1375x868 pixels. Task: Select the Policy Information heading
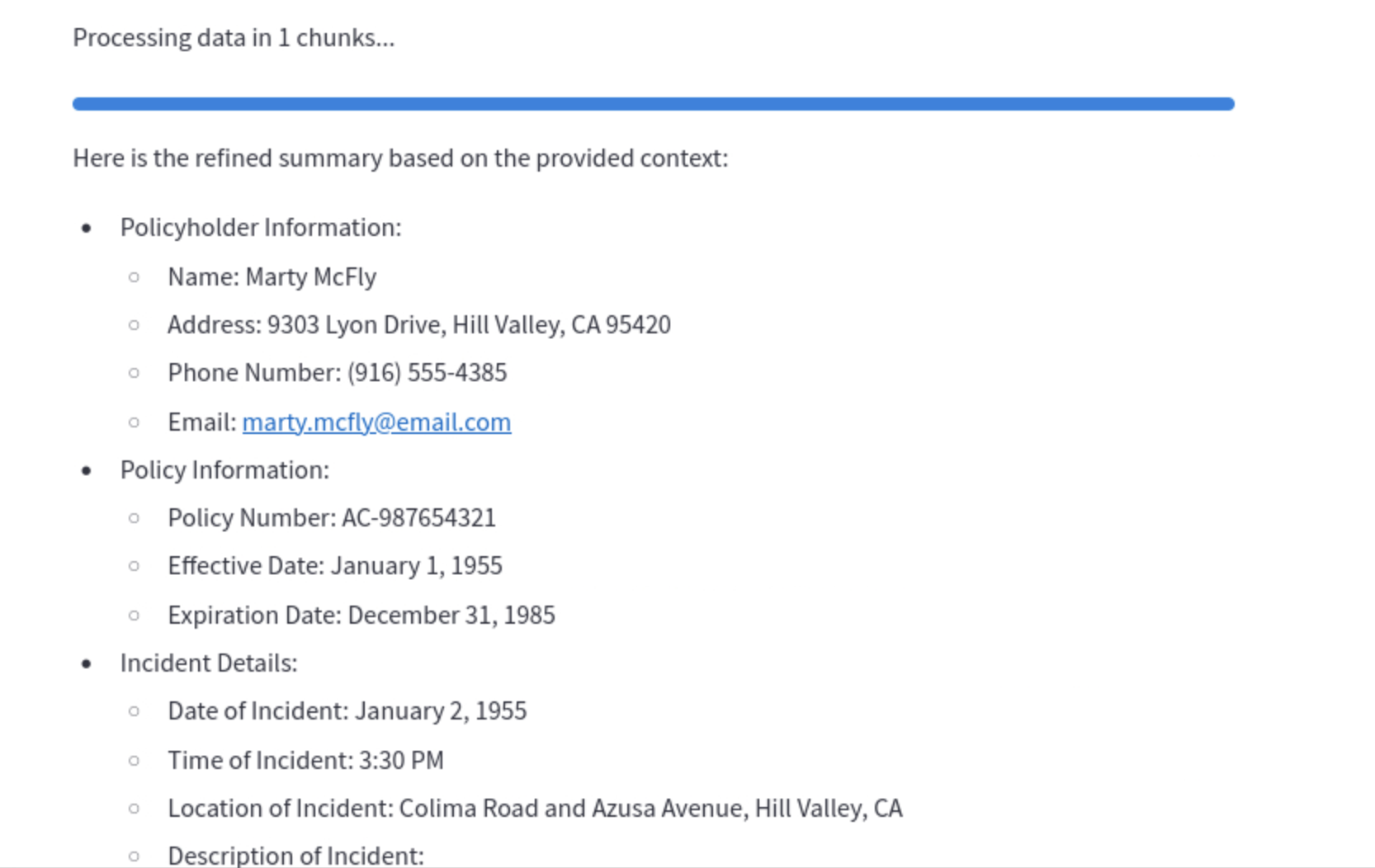coord(224,469)
